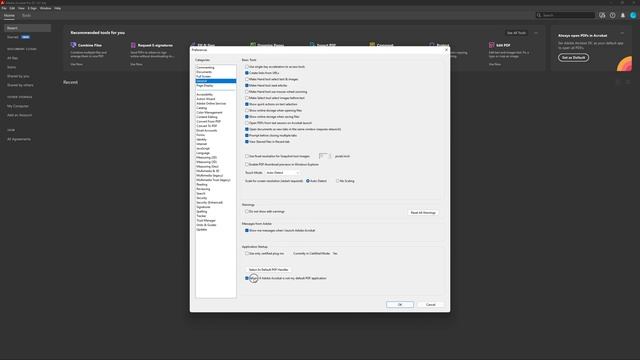The image size is (640, 360).
Task: Toggle Prompt before closing multiple tabs
Action: [x=247, y=135]
